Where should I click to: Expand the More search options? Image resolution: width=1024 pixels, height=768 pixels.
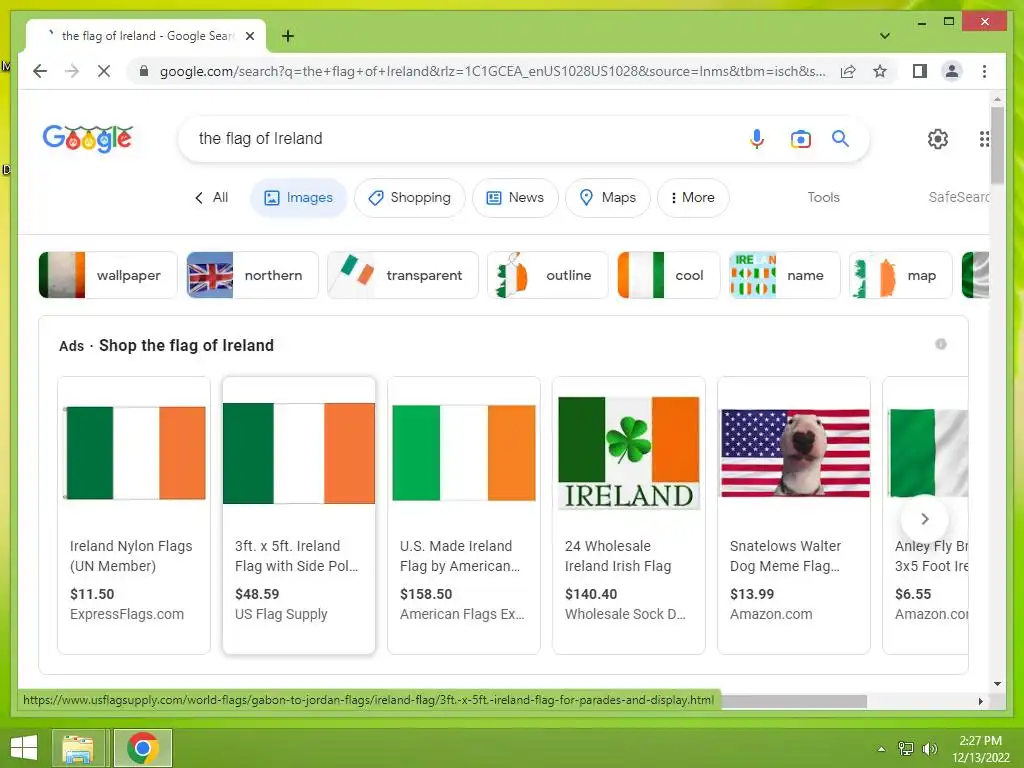[x=693, y=197]
